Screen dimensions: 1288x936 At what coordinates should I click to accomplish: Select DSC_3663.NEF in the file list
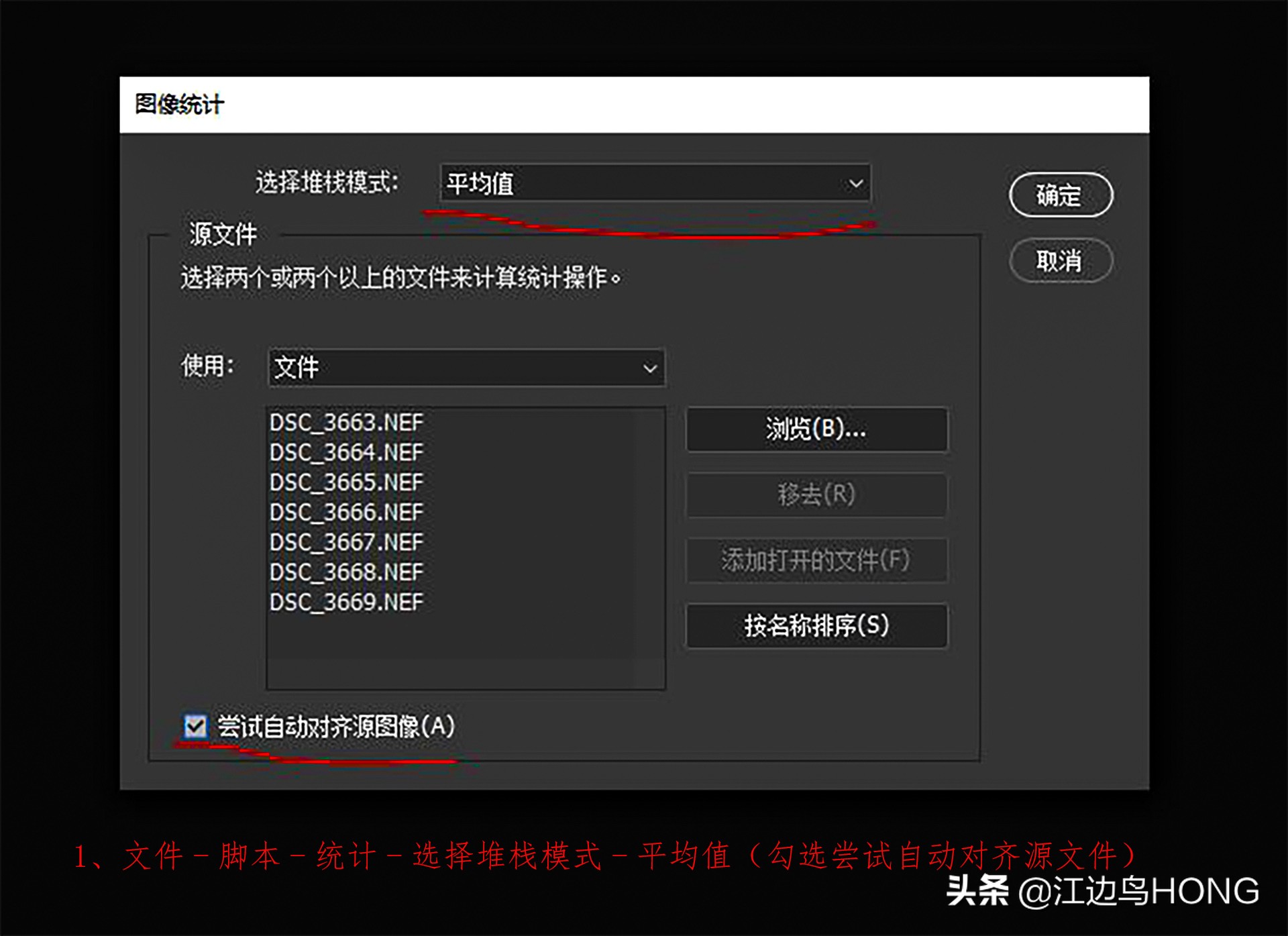coord(345,422)
